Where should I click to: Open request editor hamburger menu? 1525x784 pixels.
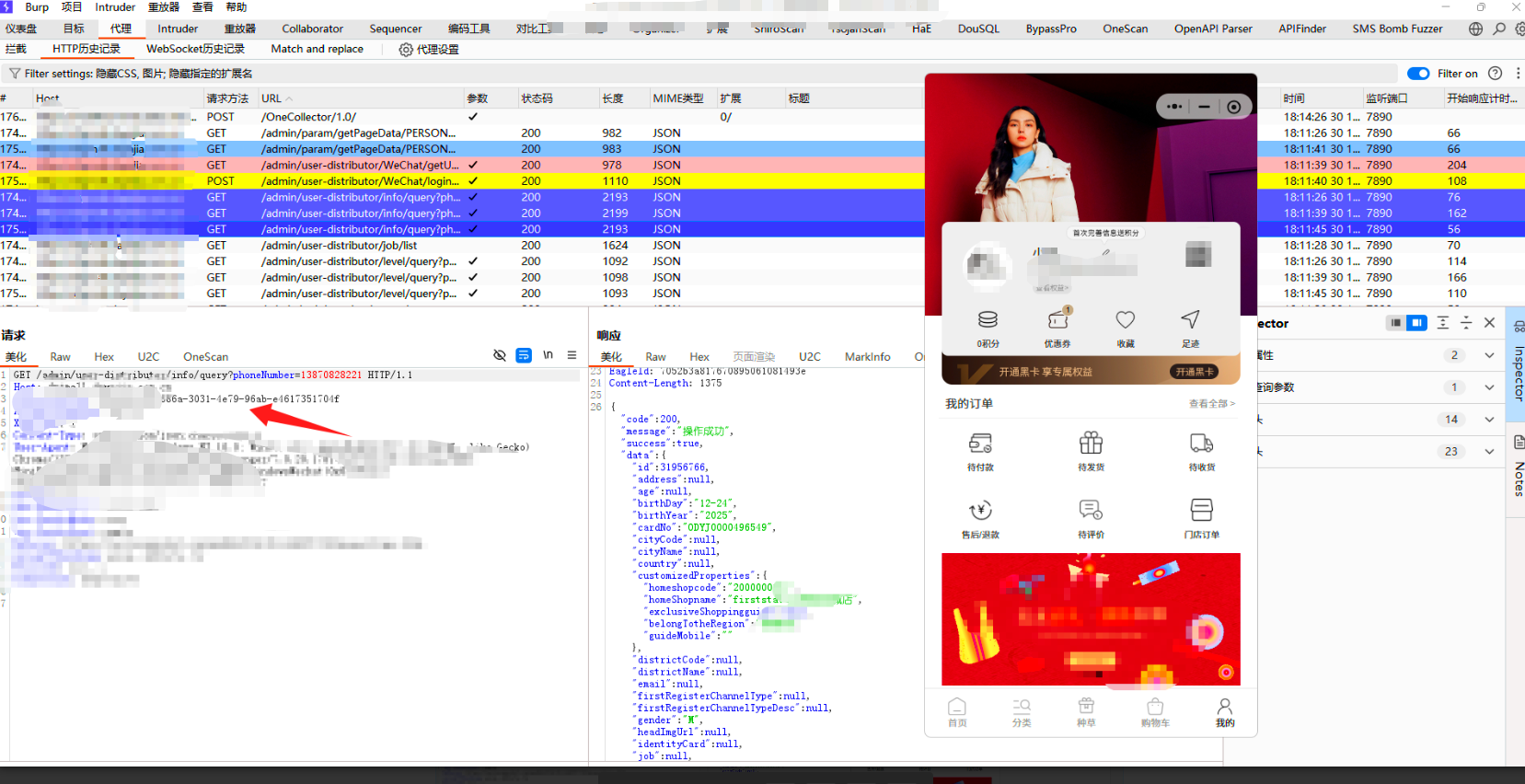[572, 355]
